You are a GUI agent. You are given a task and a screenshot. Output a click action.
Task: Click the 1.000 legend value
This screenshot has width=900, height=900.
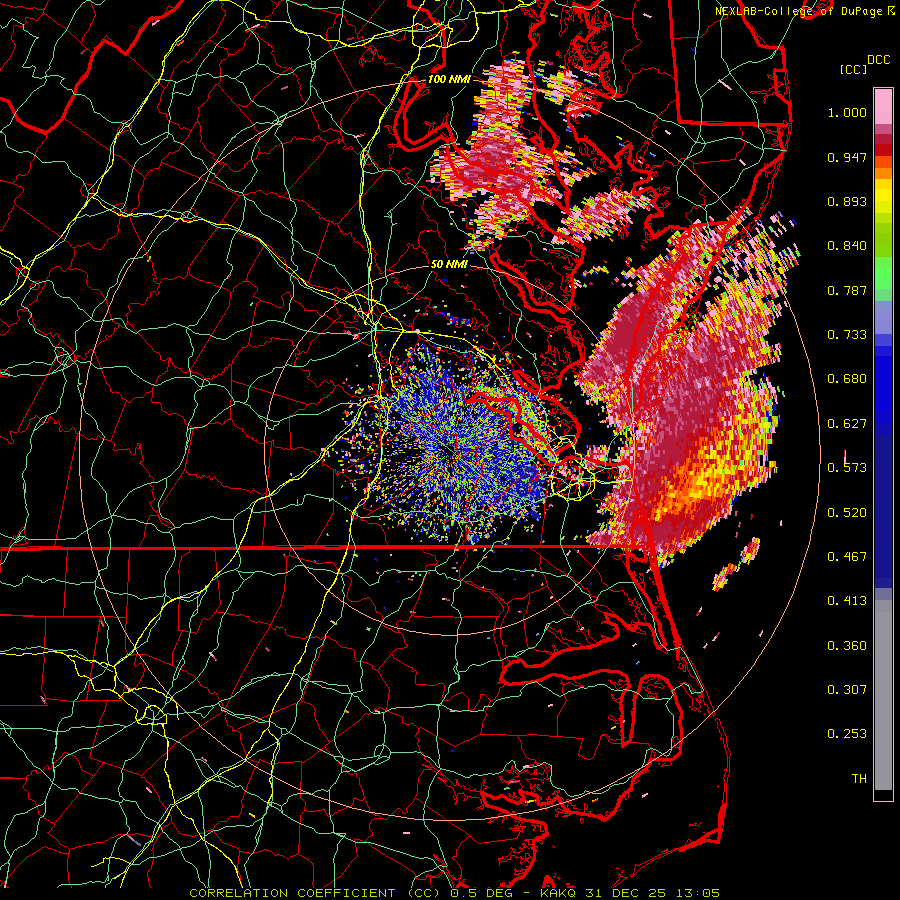click(x=847, y=112)
